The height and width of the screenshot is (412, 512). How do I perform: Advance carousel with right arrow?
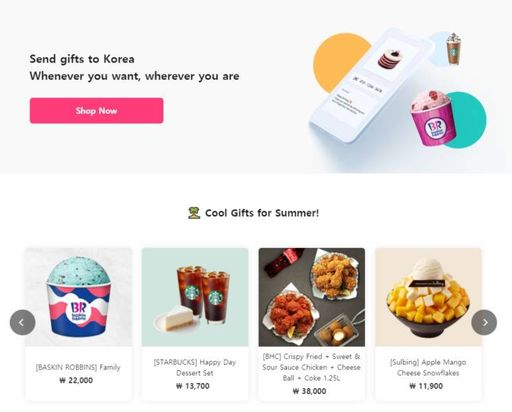(484, 322)
